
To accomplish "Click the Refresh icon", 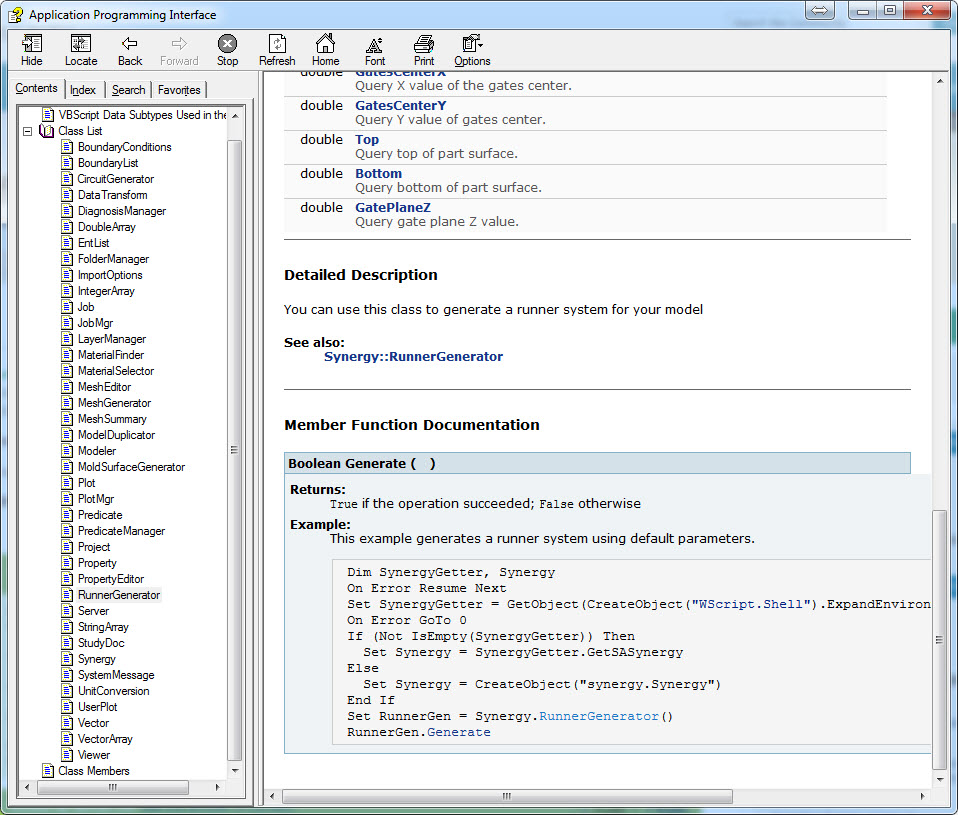I will click(x=277, y=49).
